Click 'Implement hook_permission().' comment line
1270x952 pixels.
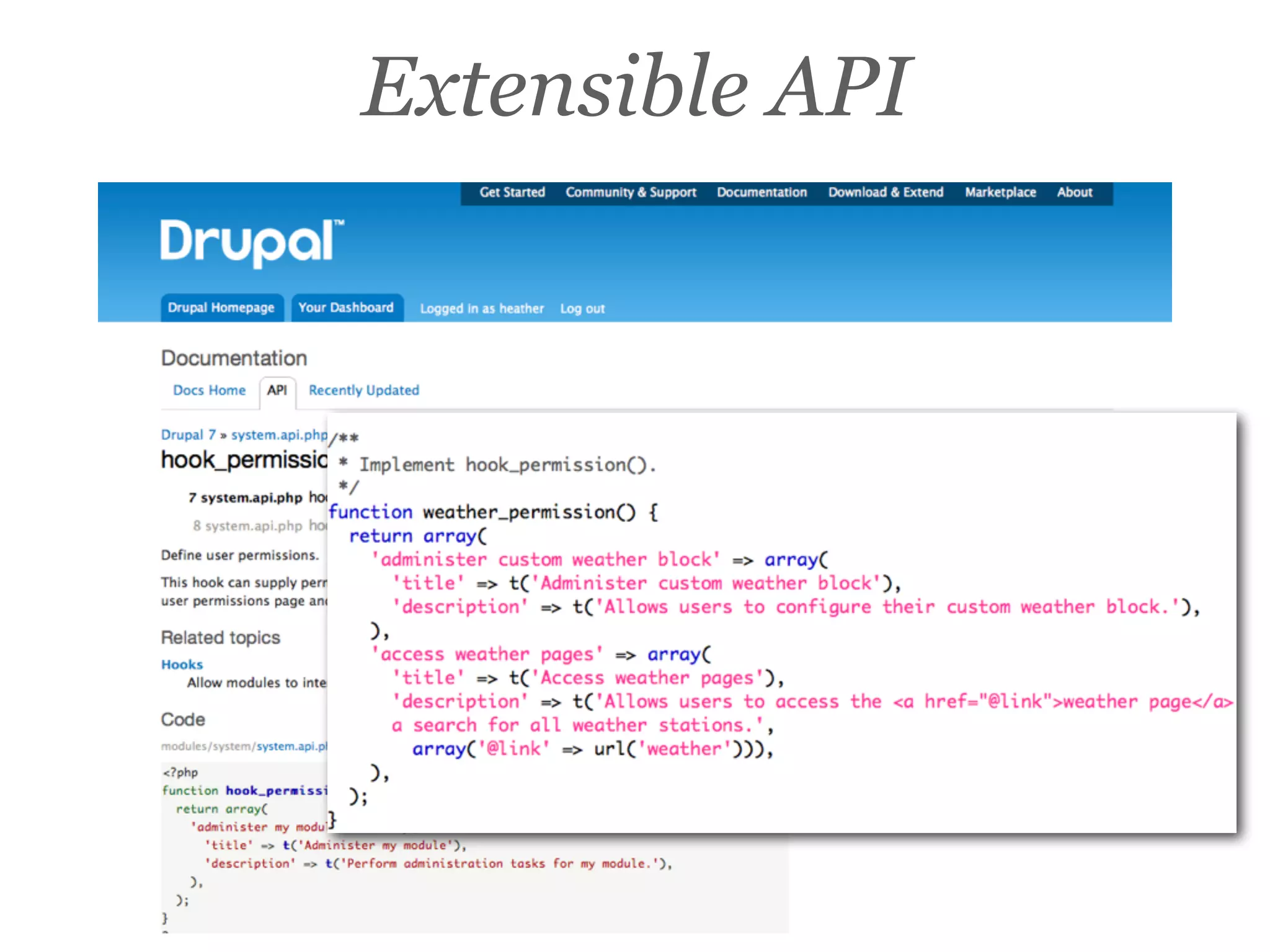point(497,465)
